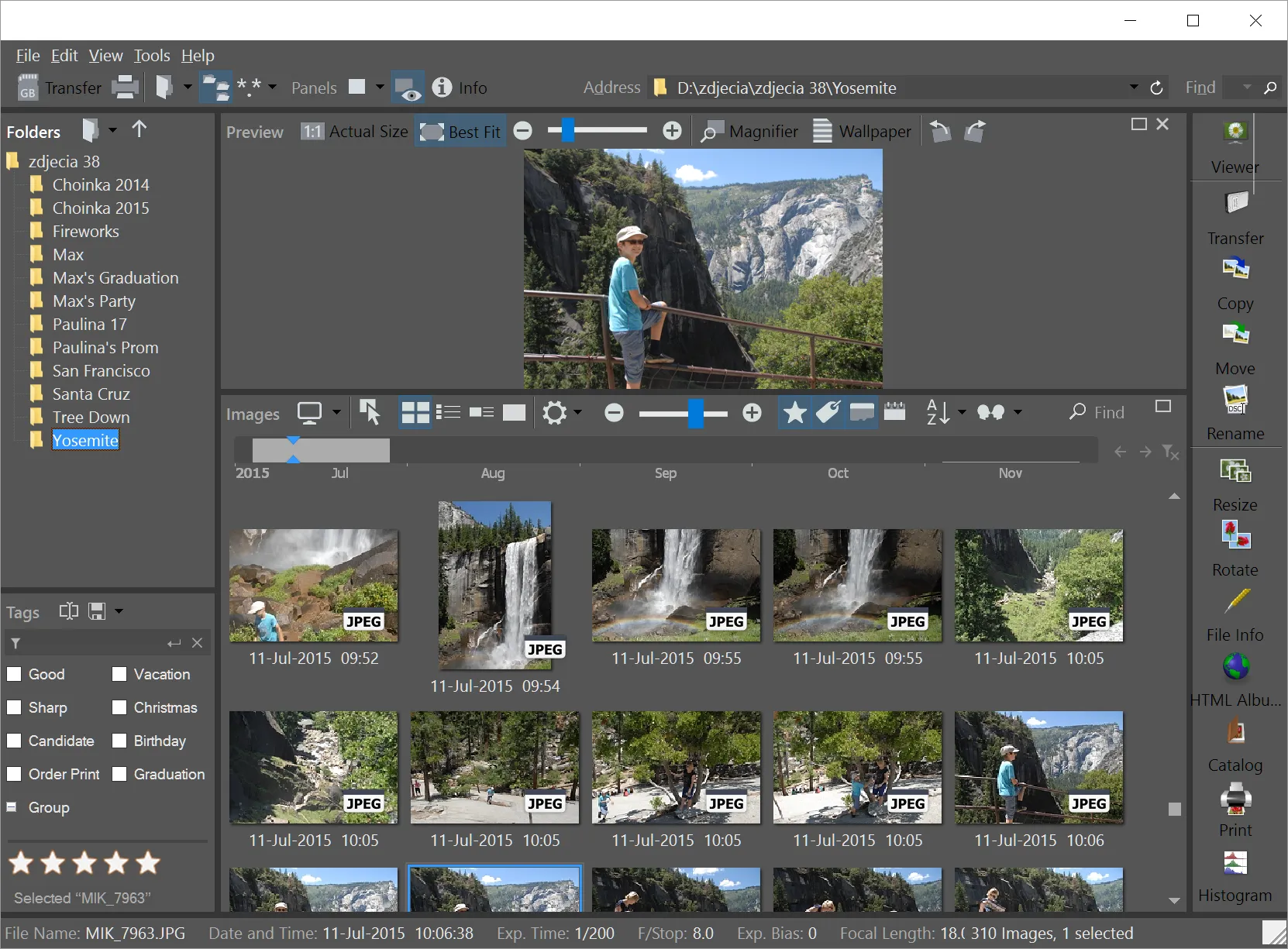Viewport: 1288px width, 949px height.
Task: Open the Edit menu
Action: 64,55
